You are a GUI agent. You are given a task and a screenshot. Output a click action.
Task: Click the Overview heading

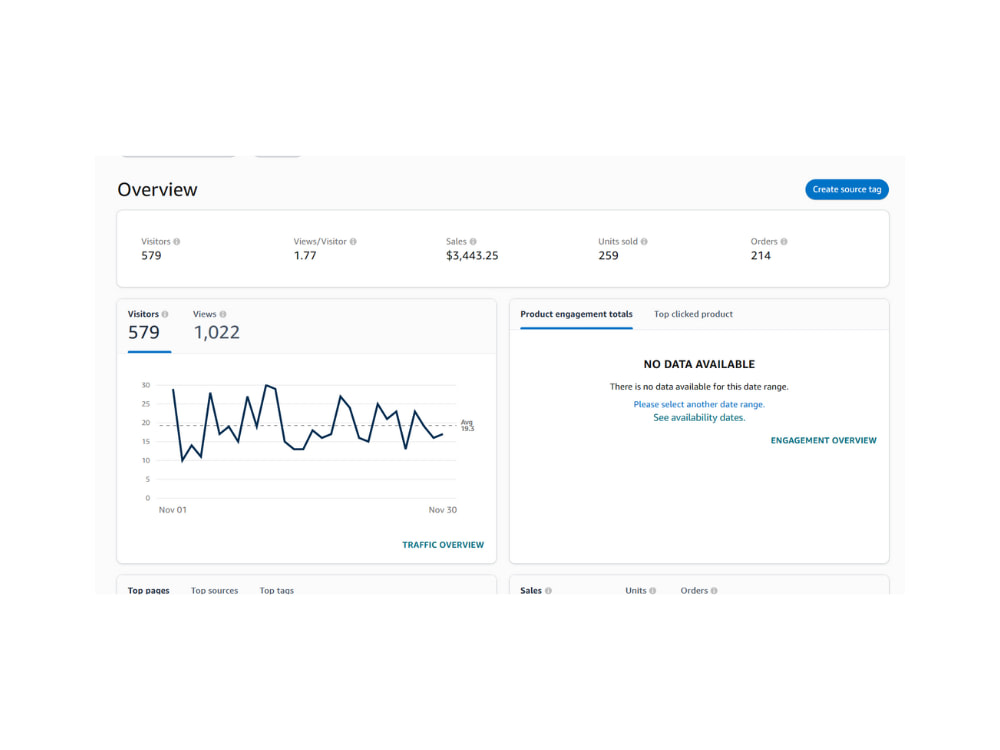[x=158, y=189]
